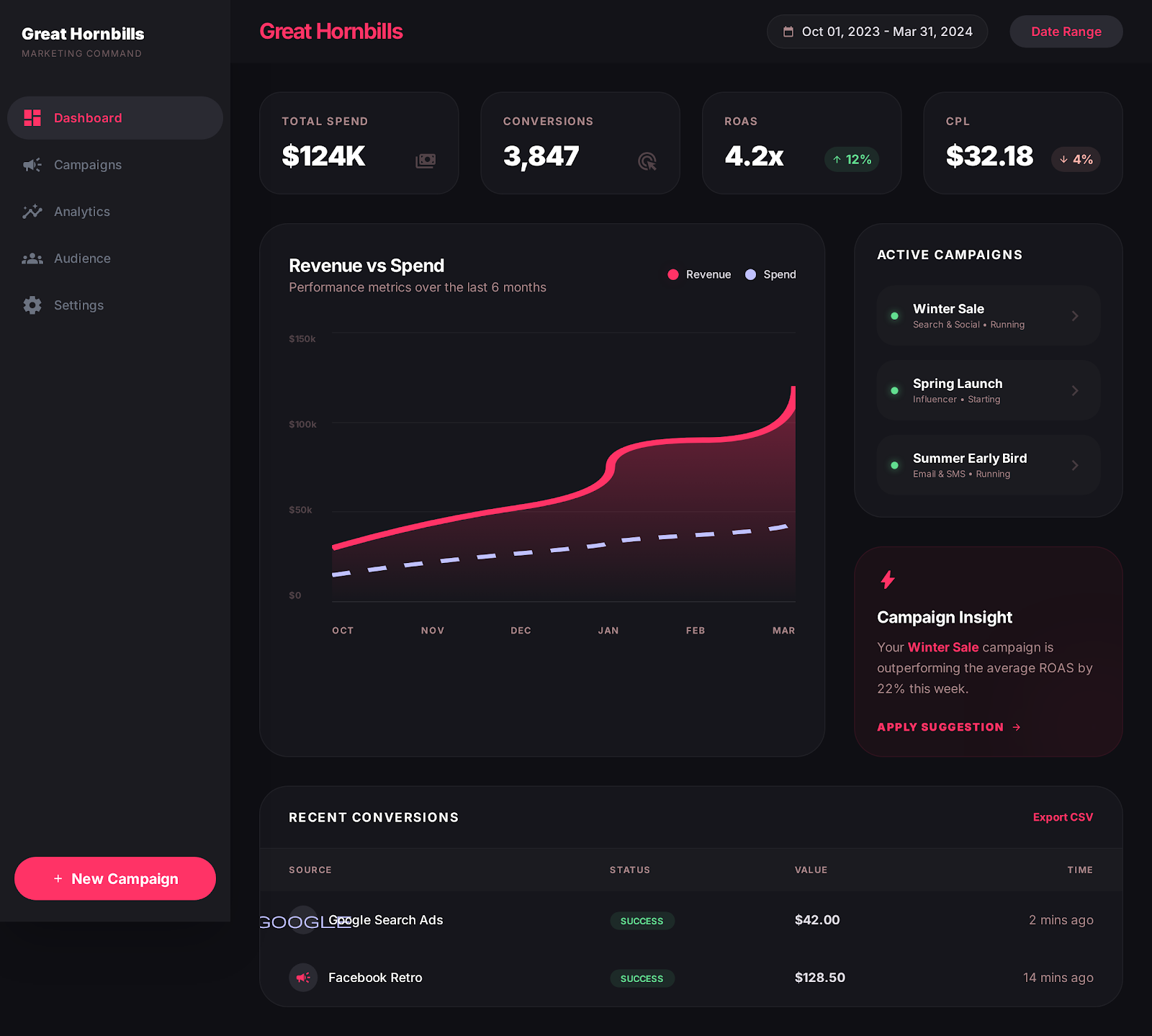Click the Campaigns megaphone icon
The image size is (1152, 1036).
[32, 165]
